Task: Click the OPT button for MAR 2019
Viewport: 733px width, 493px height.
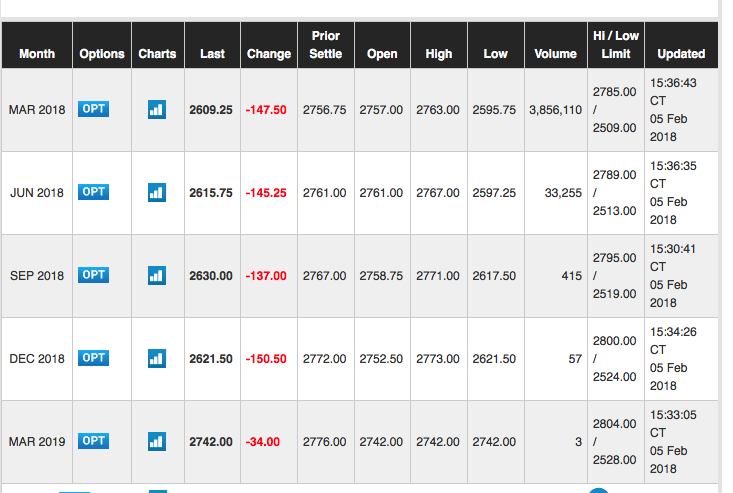Action: click(93, 441)
